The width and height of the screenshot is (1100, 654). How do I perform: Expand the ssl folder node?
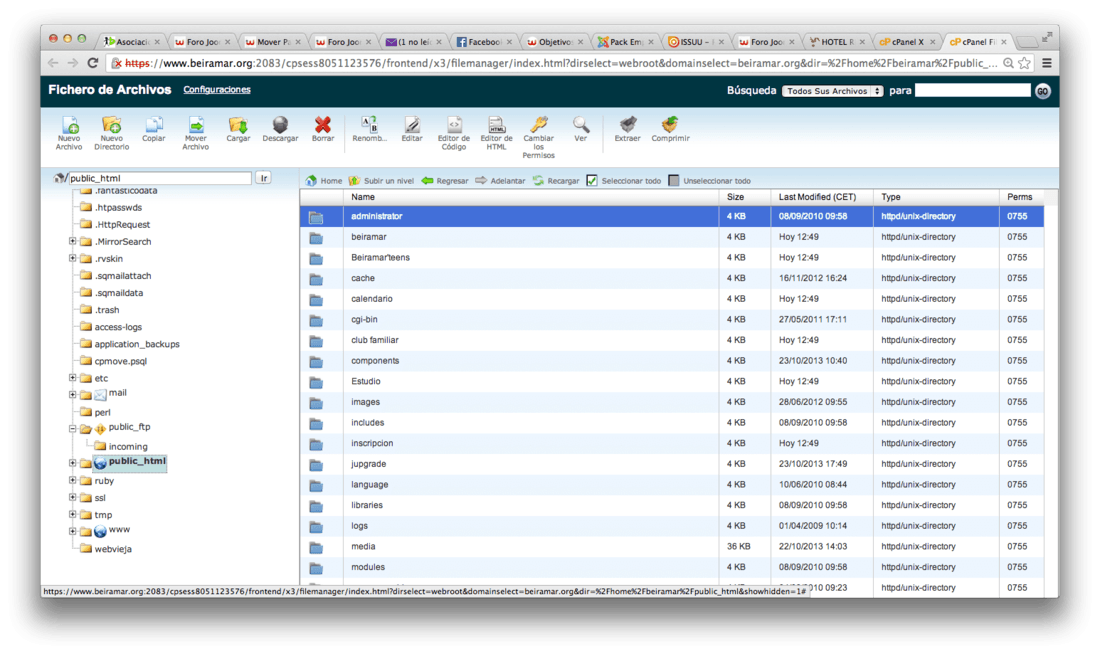(72, 497)
